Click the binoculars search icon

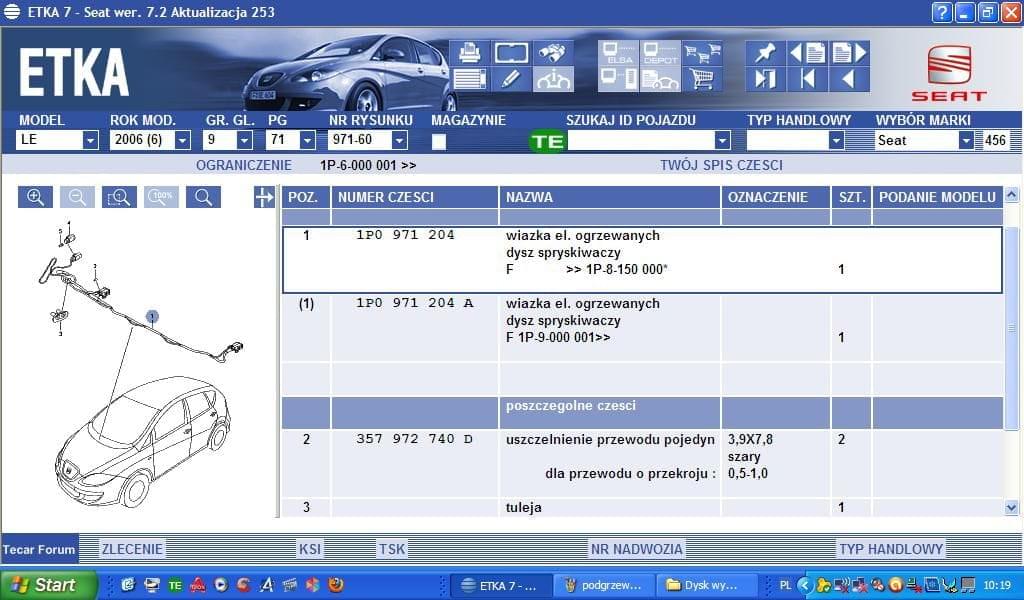point(552,53)
